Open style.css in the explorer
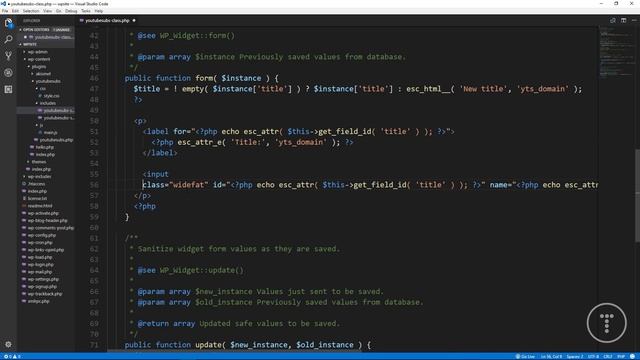This screenshot has height=360, width=640. click(x=51, y=96)
